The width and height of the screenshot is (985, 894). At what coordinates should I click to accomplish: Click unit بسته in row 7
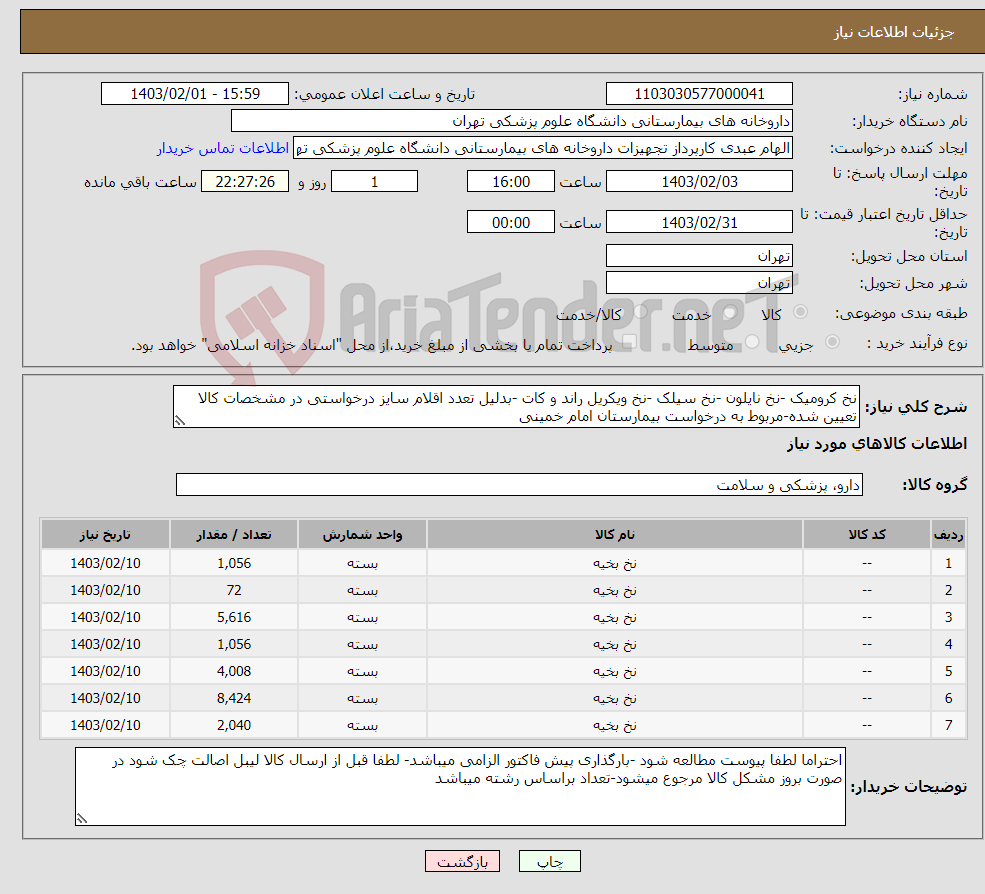click(x=362, y=726)
